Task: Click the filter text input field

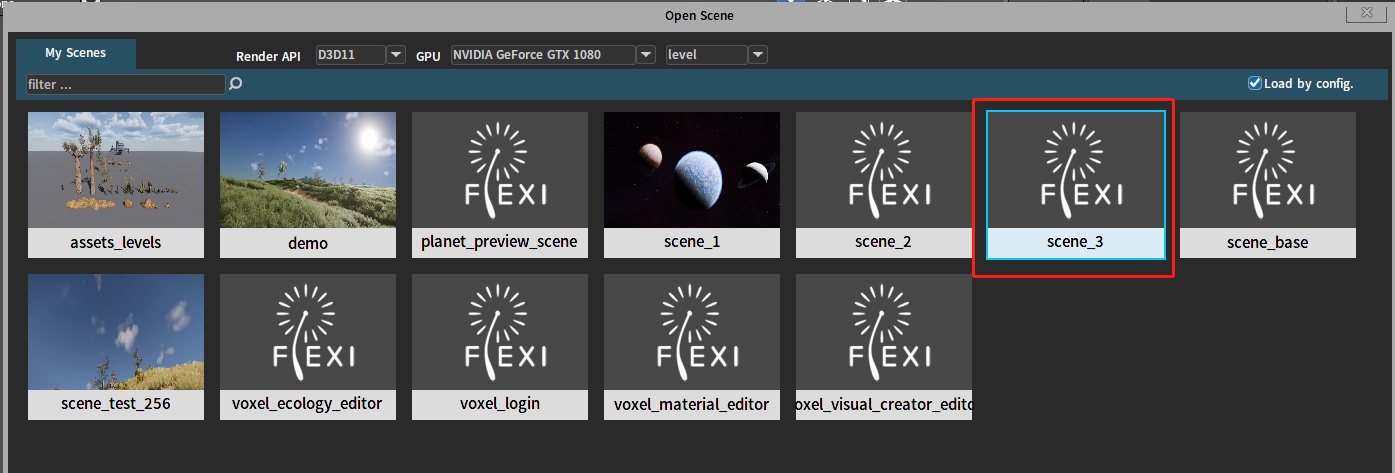Action: point(126,85)
